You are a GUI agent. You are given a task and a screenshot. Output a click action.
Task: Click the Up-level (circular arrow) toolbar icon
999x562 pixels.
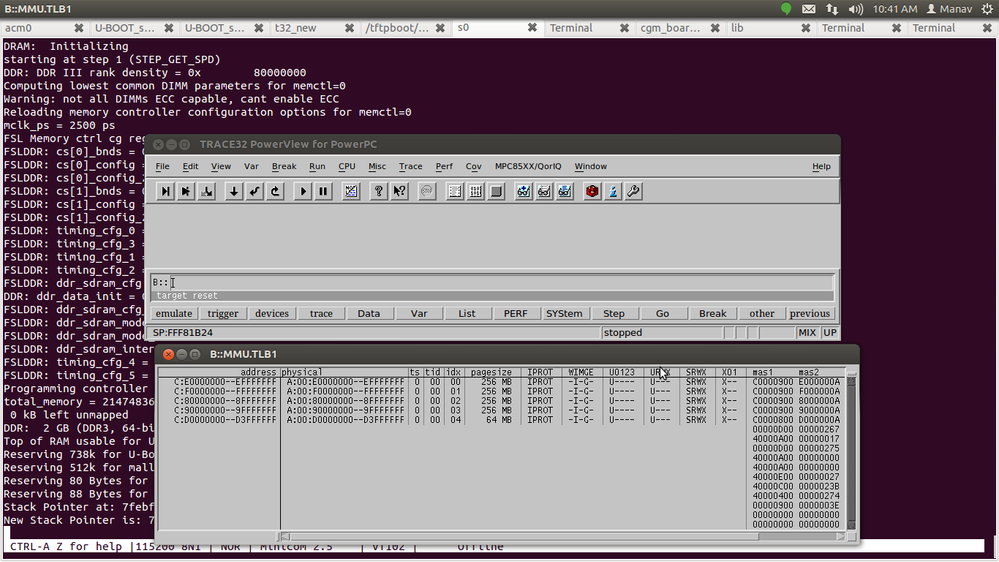coord(275,191)
